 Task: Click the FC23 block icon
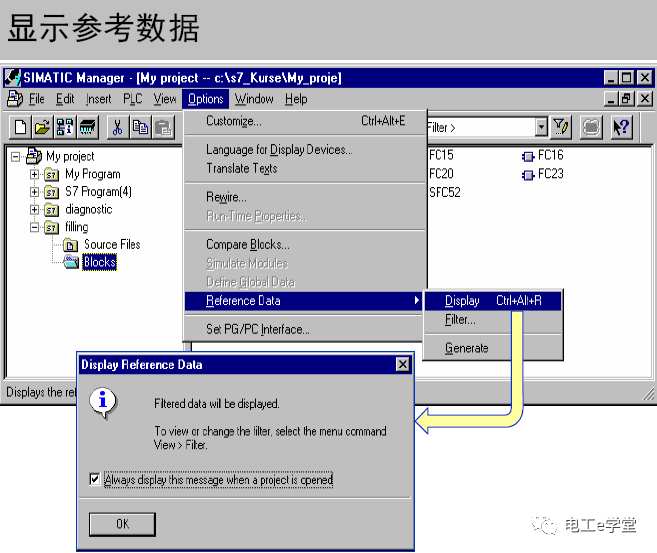point(528,175)
